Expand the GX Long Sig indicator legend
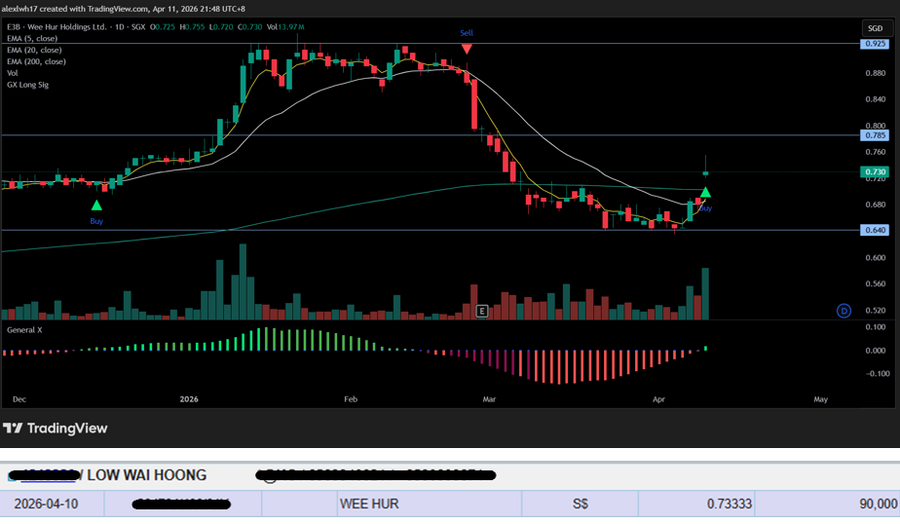The width and height of the screenshot is (900, 524). coord(28,85)
